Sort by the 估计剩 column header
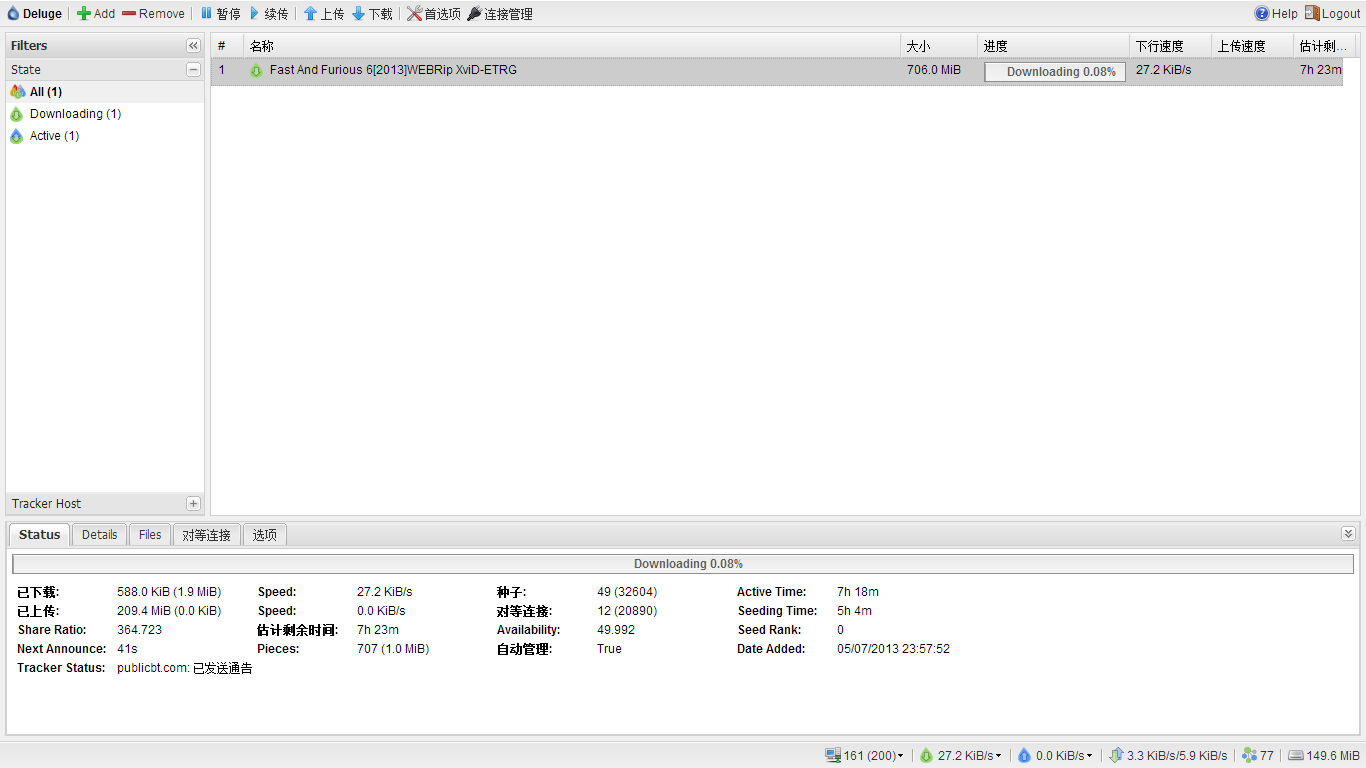This screenshot has height=768, width=1366. [x=1324, y=46]
